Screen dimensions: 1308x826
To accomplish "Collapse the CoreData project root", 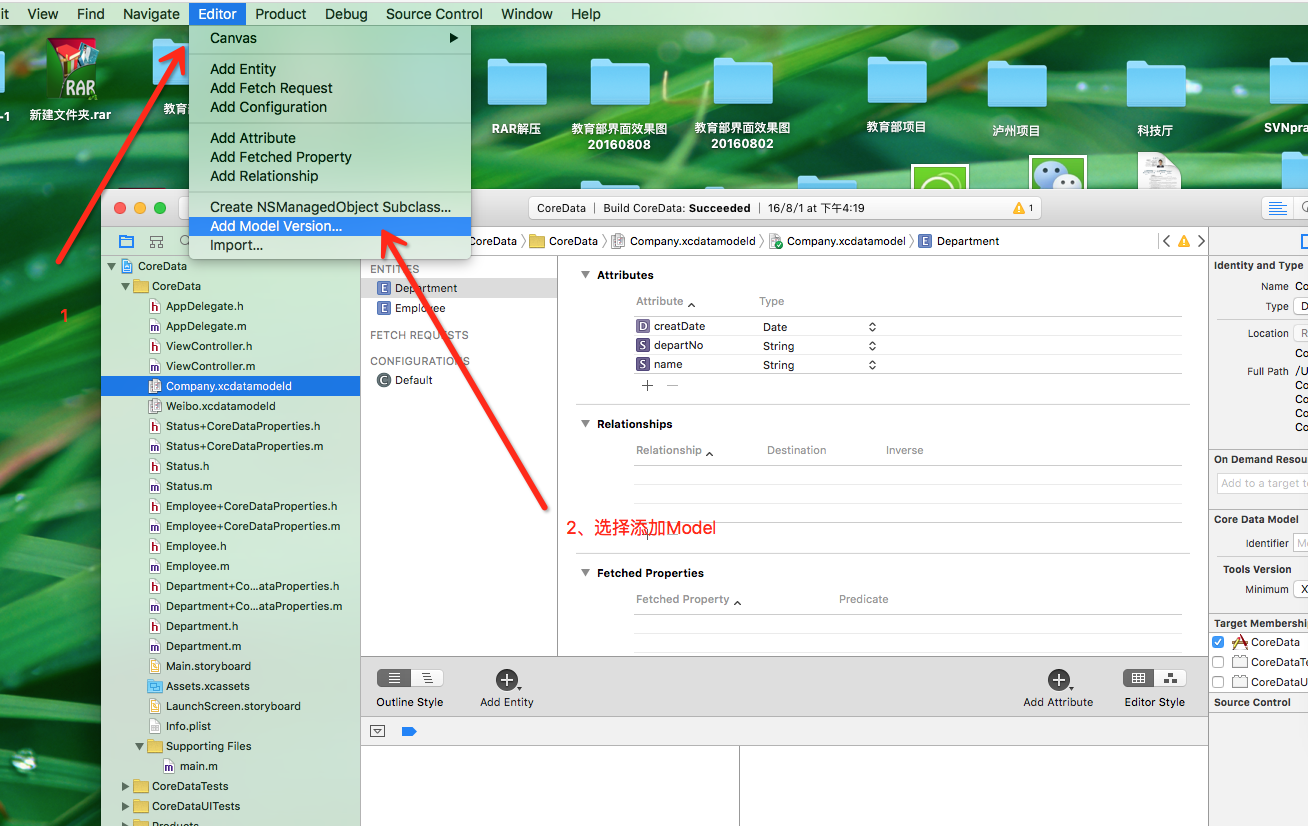I will click(x=111, y=266).
